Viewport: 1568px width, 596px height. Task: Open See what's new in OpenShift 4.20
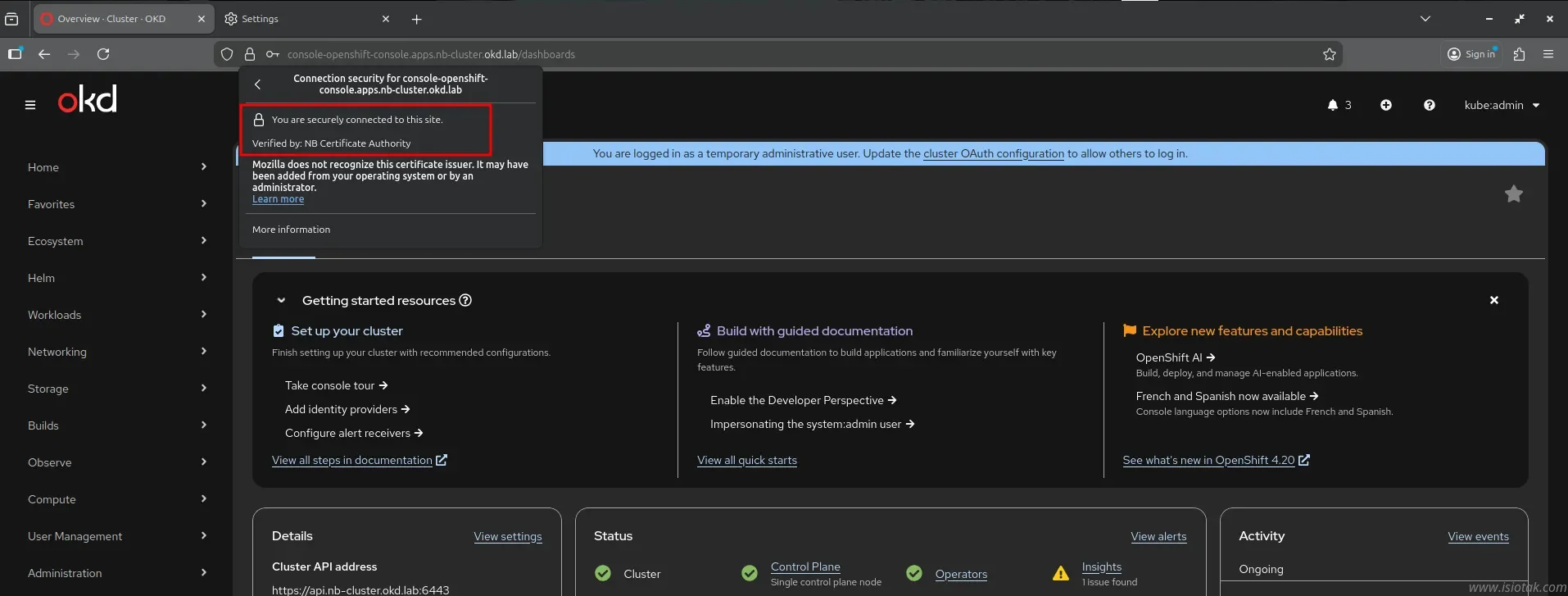tap(1216, 460)
